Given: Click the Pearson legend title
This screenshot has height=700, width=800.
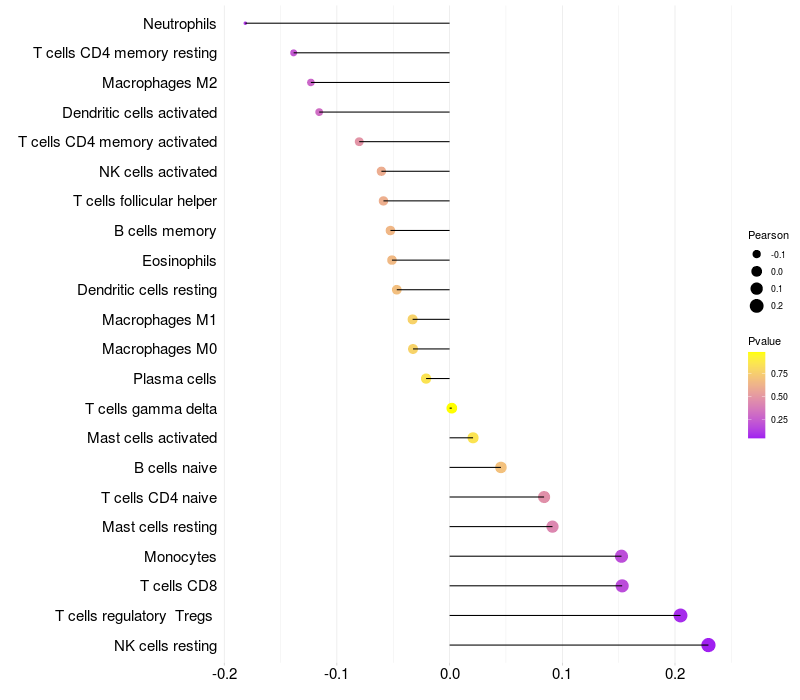Looking at the screenshot, I should (x=768, y=235).
